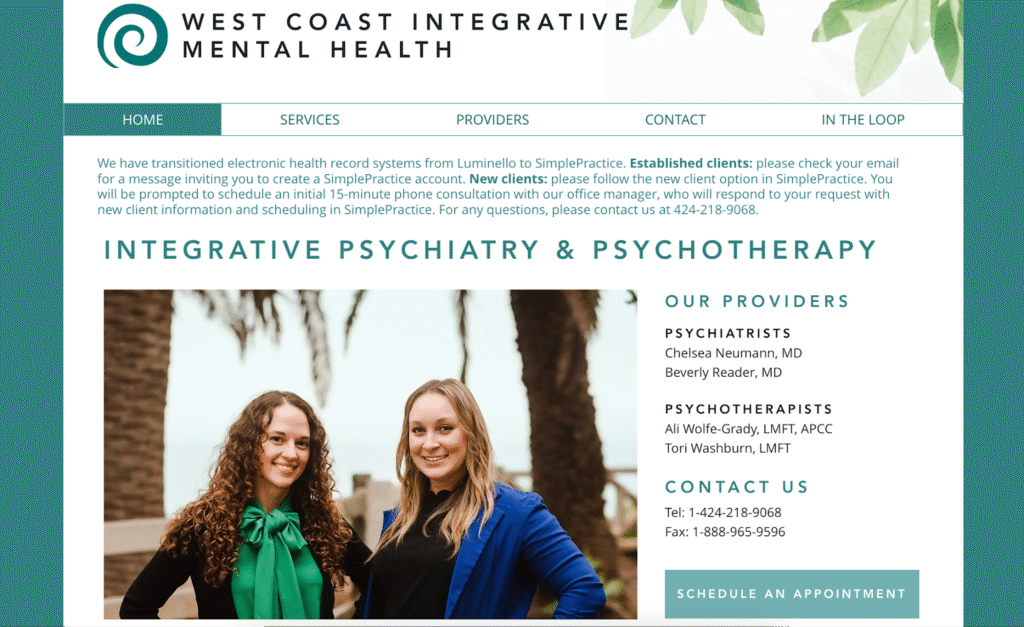This screenshot has height=627, width=1024.
Task: Click the two providers photo
Action: 370,455
